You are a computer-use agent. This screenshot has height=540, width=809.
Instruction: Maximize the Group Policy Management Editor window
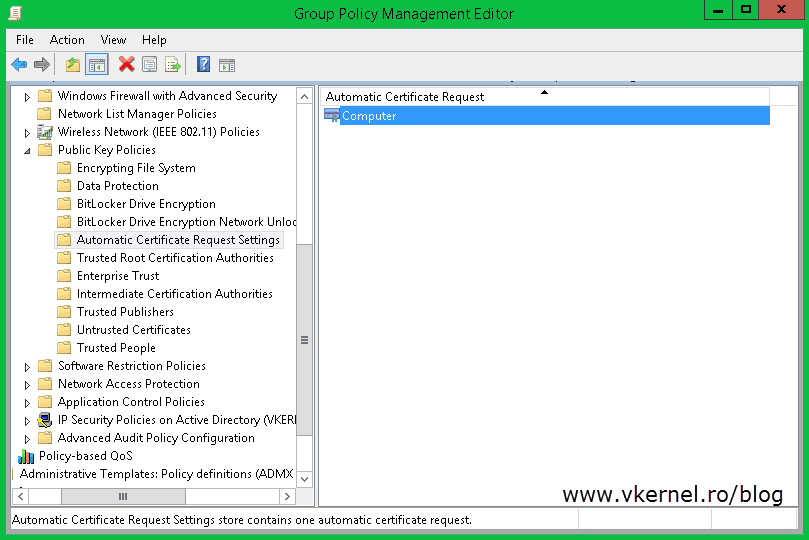coord(746,10)
